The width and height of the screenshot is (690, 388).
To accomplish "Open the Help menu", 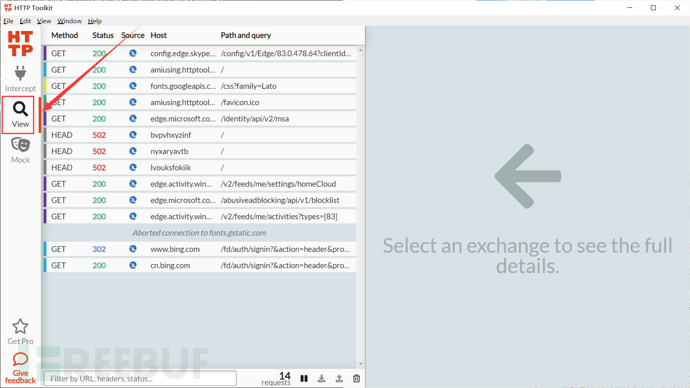I will pos(94,21).
